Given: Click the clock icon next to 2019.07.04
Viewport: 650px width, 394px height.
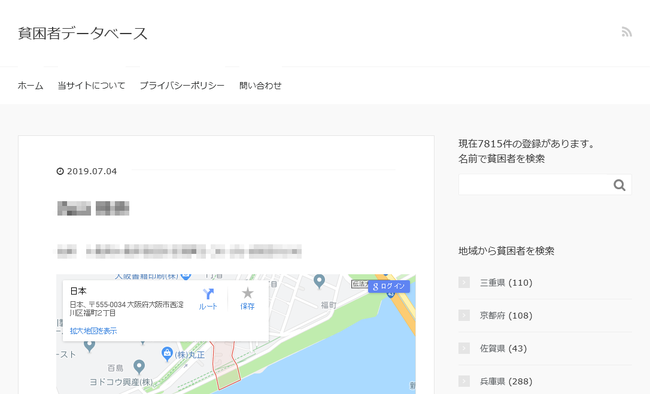Looking at the screenshot, I should click(x=60, y=171).
